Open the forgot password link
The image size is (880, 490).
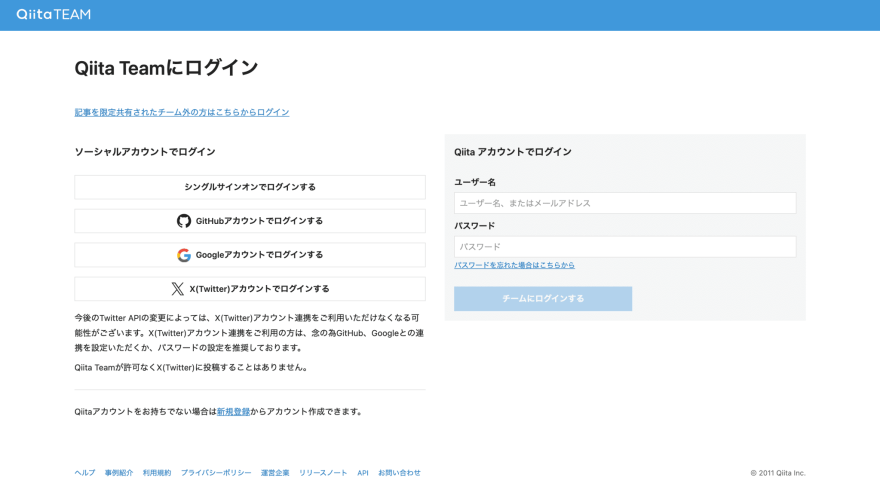514,265
